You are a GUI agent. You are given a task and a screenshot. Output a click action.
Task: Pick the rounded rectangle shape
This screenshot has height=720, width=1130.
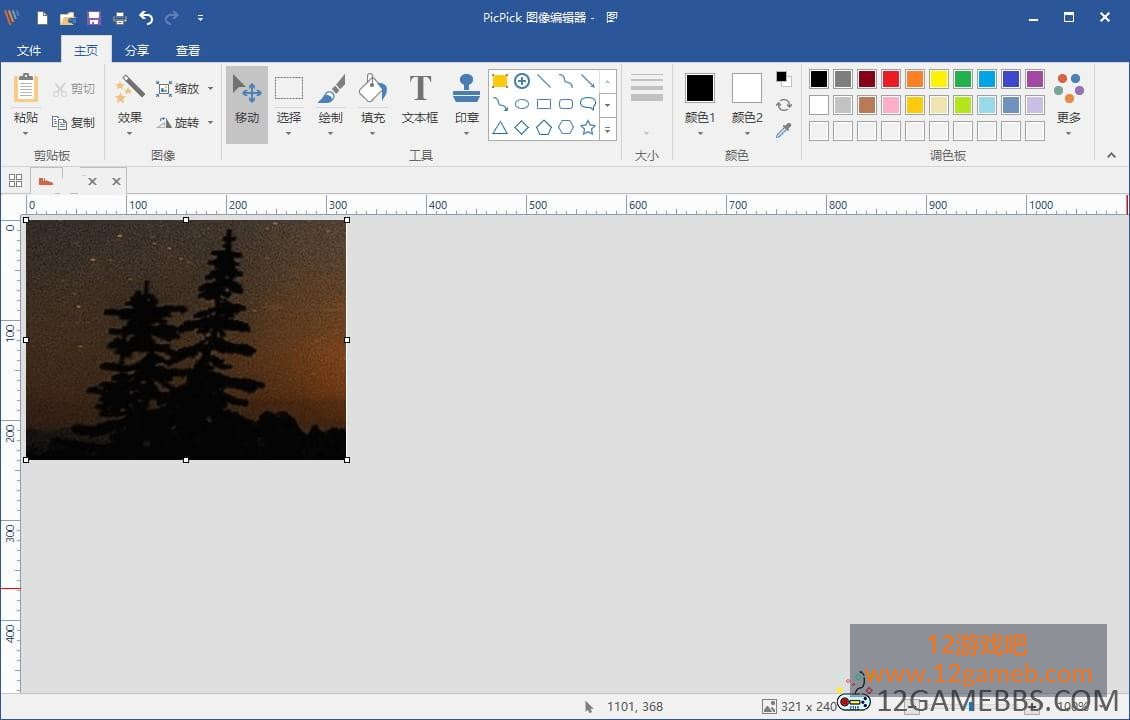566,105
